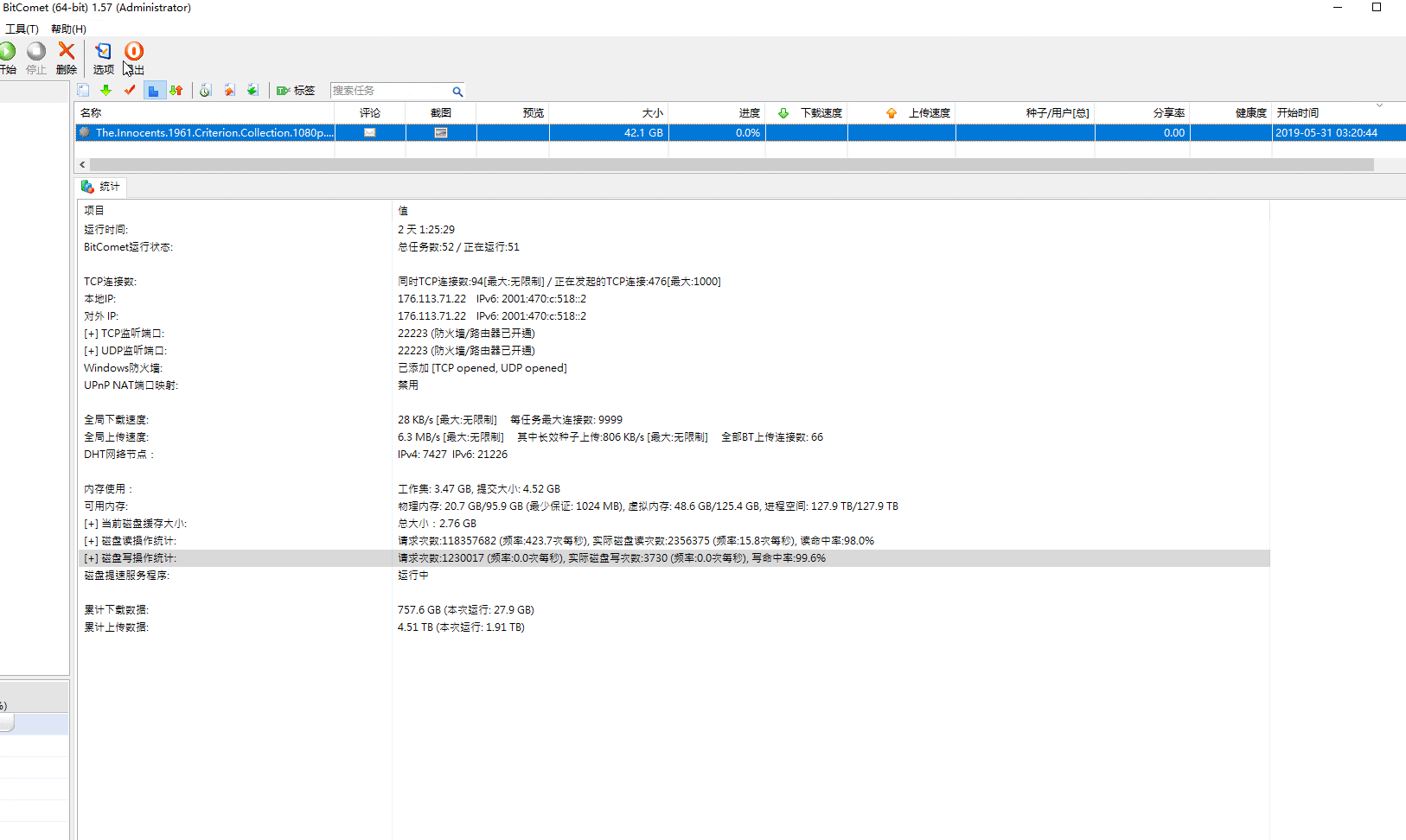Sort by the 大小 column header
This screenshot has height=840, width=1406.
(608, 113)
